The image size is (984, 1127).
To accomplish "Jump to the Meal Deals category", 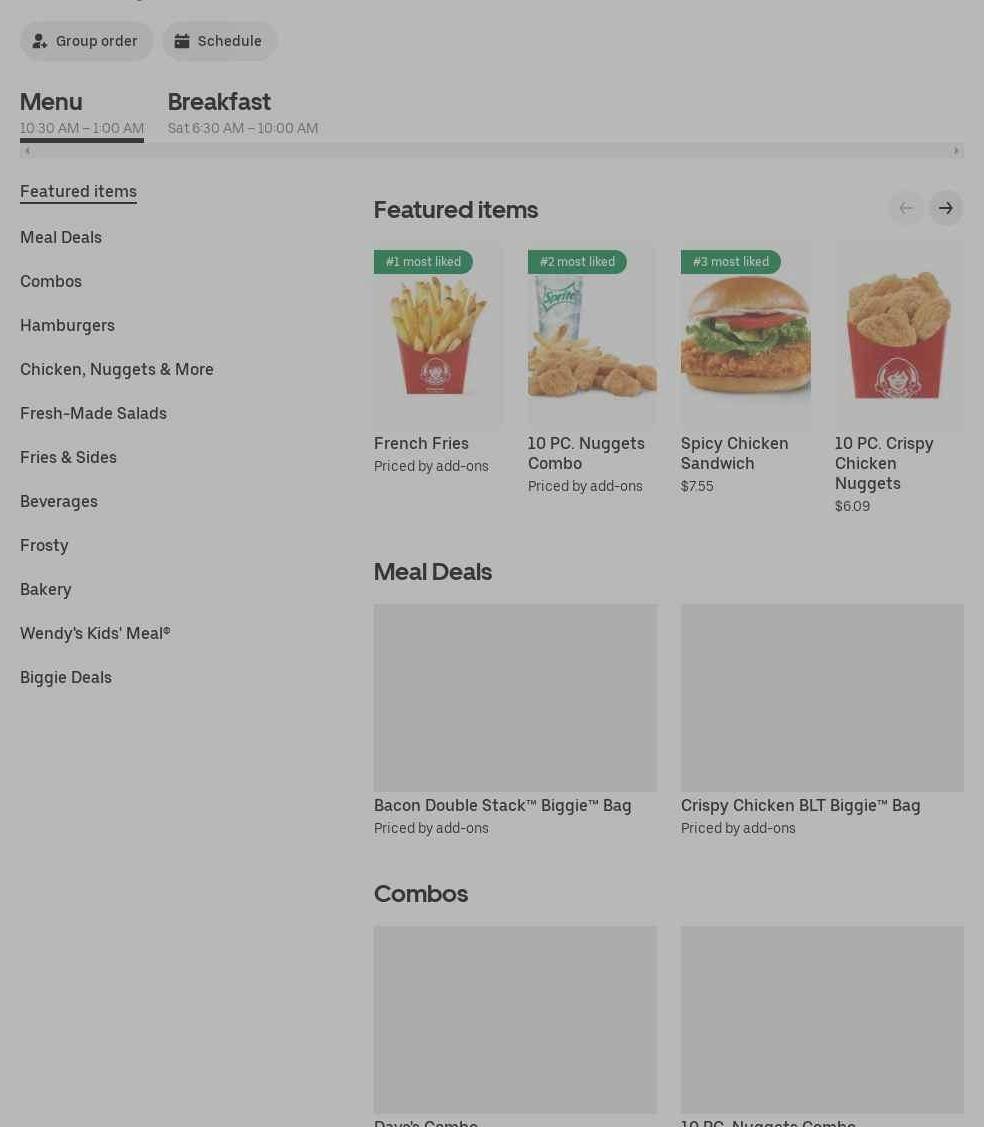I will [61, 237].
